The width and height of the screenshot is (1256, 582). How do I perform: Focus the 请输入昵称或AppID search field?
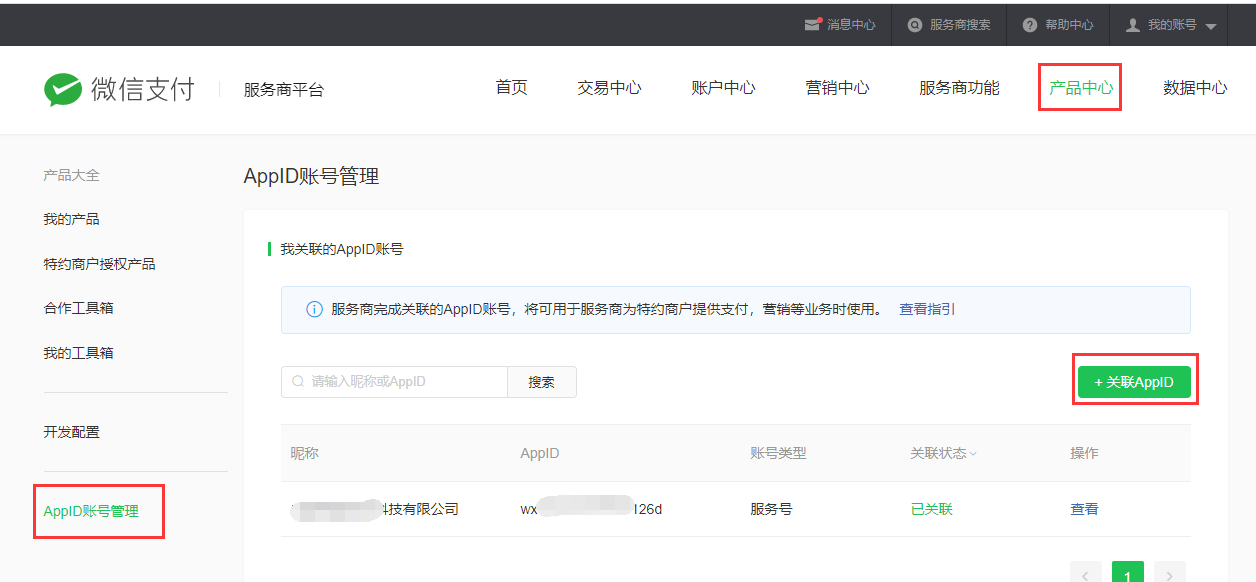tap(394, 382)
